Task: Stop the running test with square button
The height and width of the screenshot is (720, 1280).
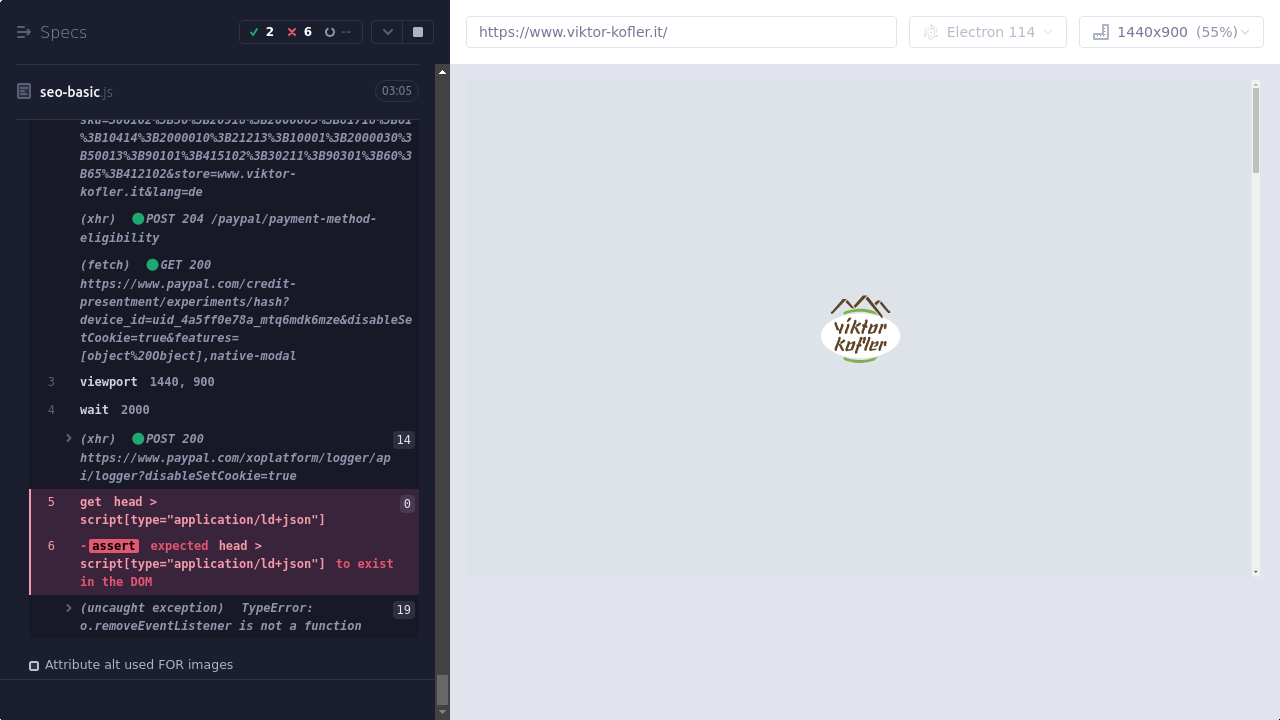Action: (x=418, y=32)
